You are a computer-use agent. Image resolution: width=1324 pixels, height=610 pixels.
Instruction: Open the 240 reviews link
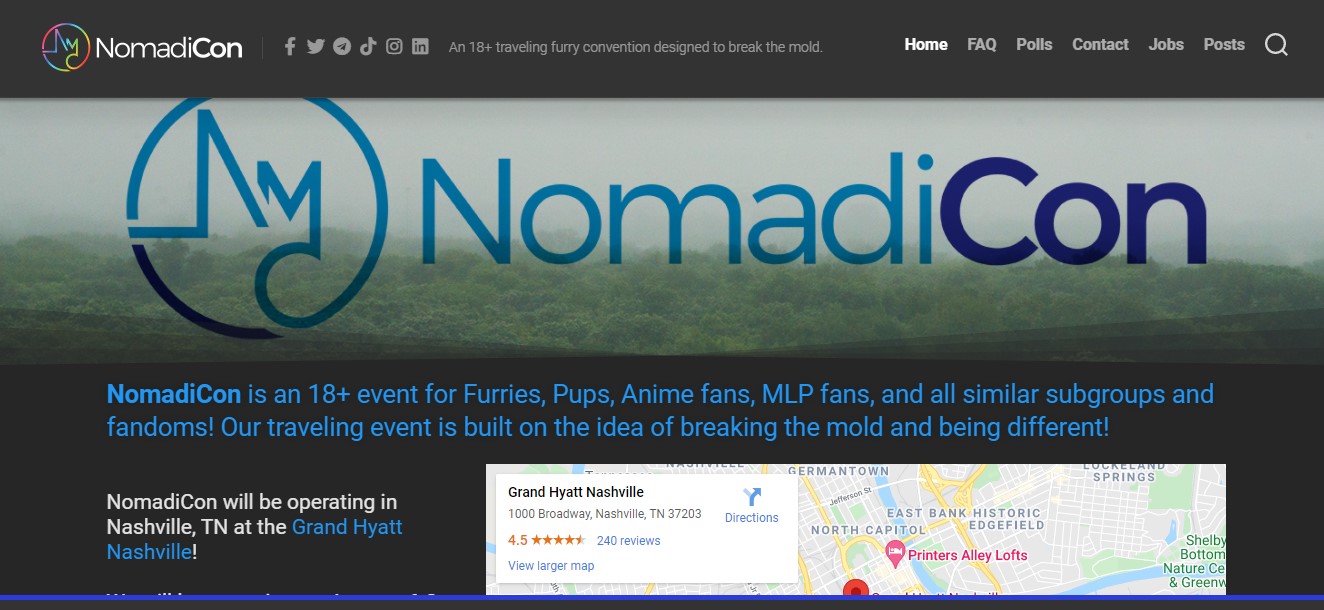[x=628, y=541]
